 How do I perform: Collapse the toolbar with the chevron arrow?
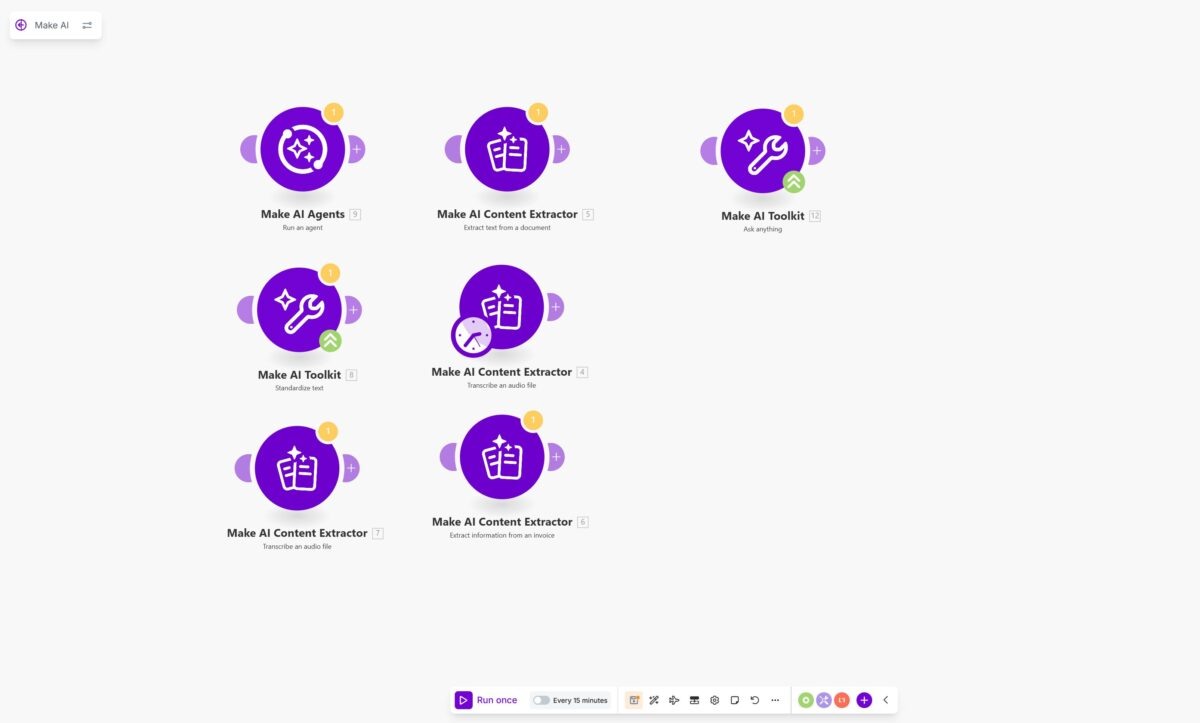tap(886, 700)
